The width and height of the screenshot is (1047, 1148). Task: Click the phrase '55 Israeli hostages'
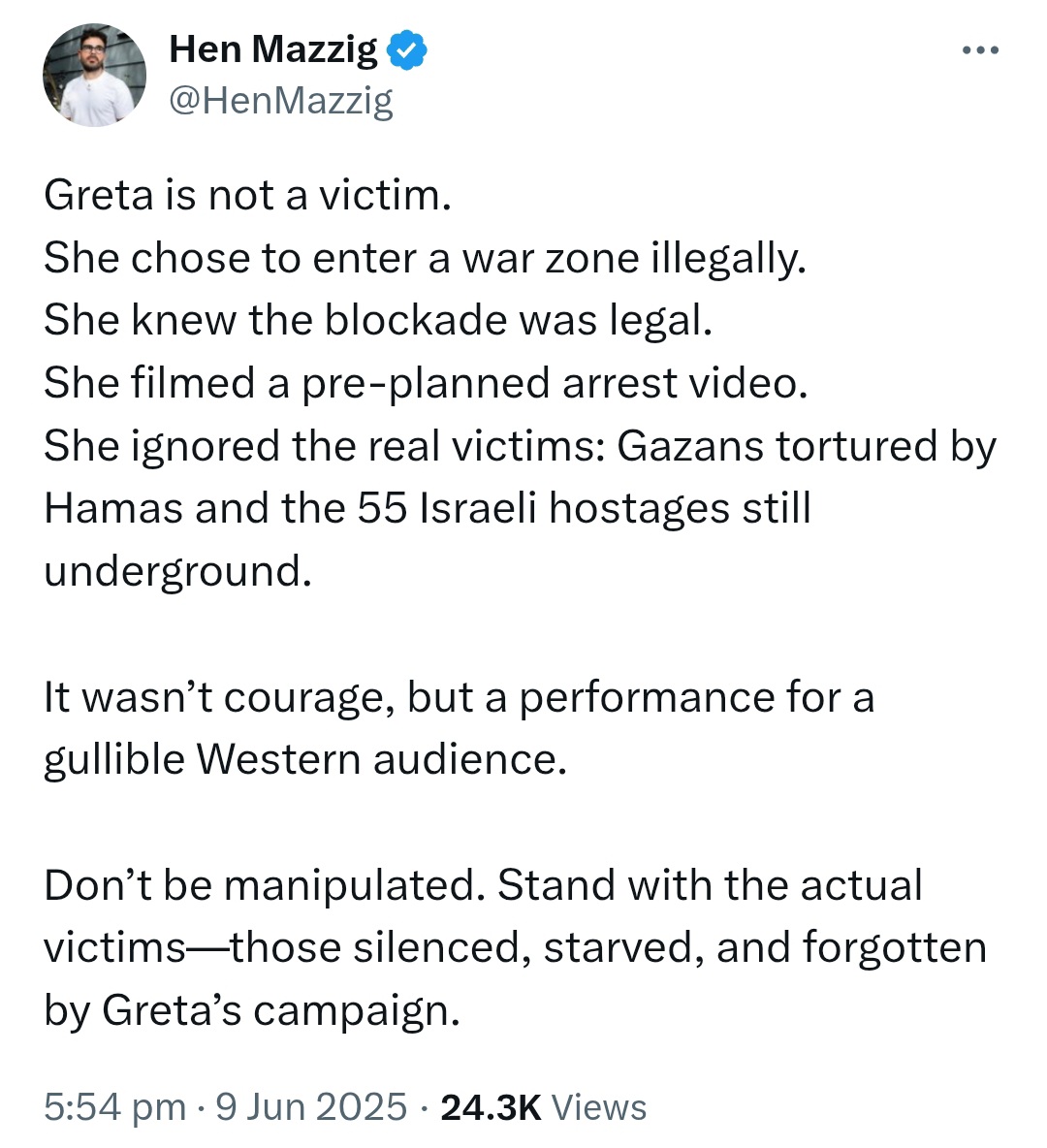[x=543, y=508]
